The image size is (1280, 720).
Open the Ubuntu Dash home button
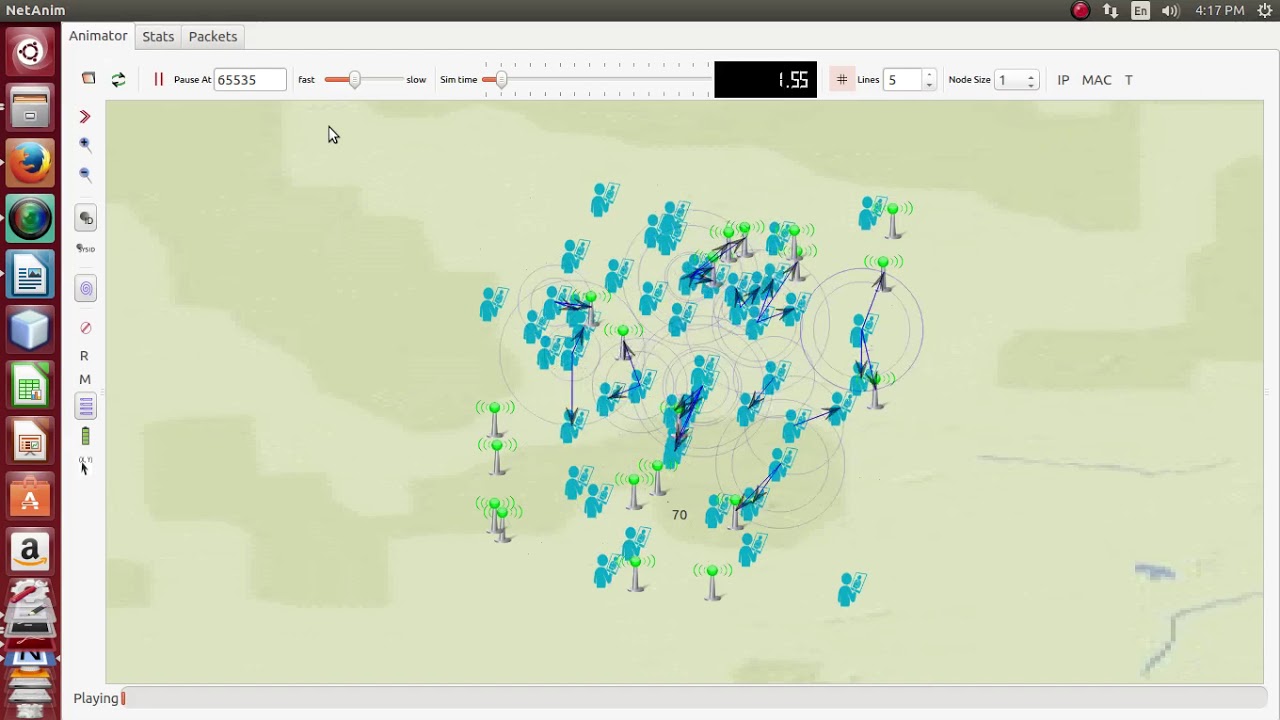click(30, 52)
